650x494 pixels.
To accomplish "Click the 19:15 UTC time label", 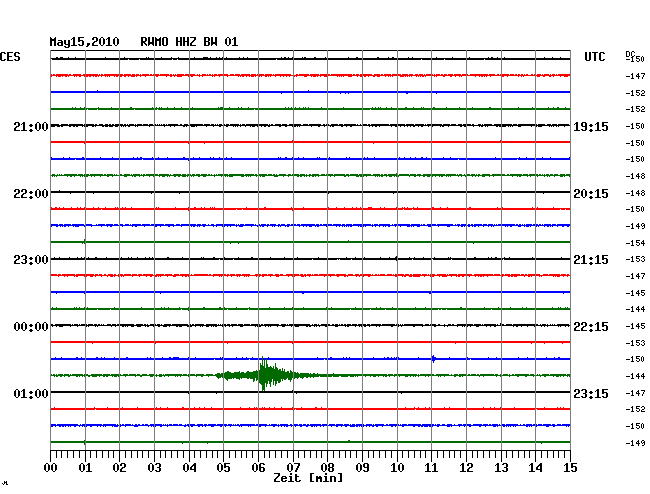I will pos(591,127).
